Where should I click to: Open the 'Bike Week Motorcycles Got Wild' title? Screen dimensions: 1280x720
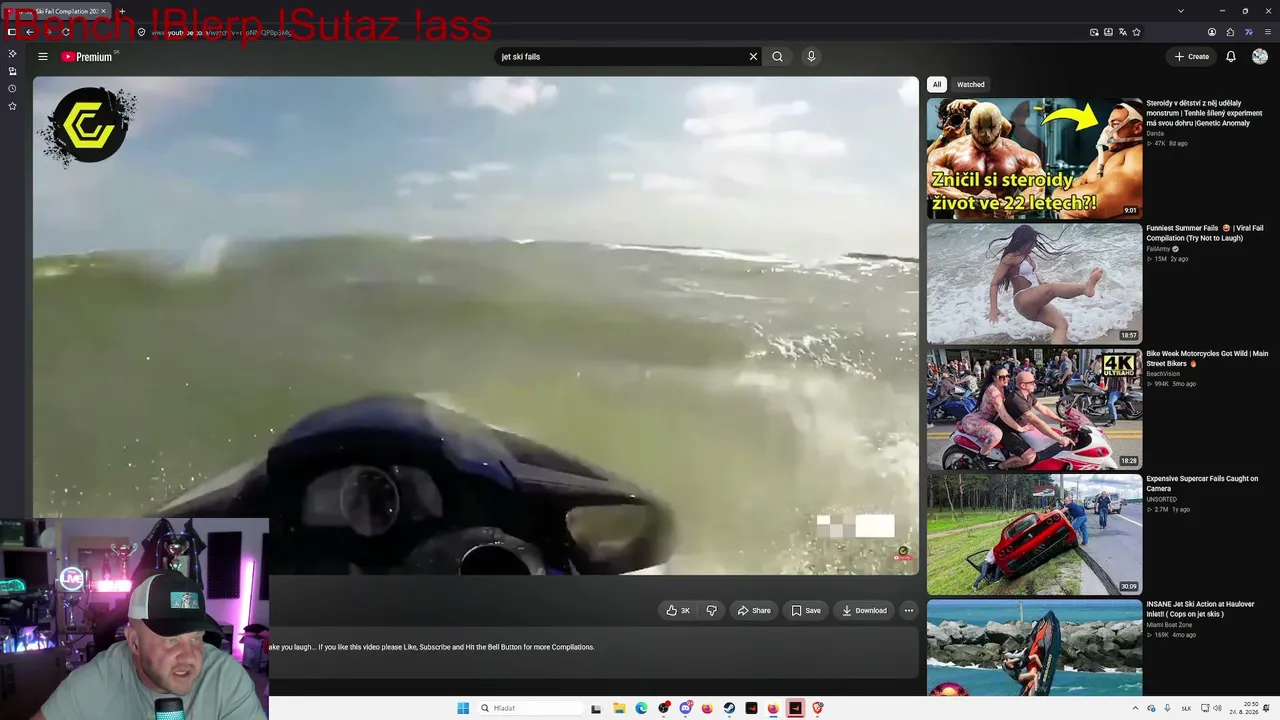[1207, 358]
